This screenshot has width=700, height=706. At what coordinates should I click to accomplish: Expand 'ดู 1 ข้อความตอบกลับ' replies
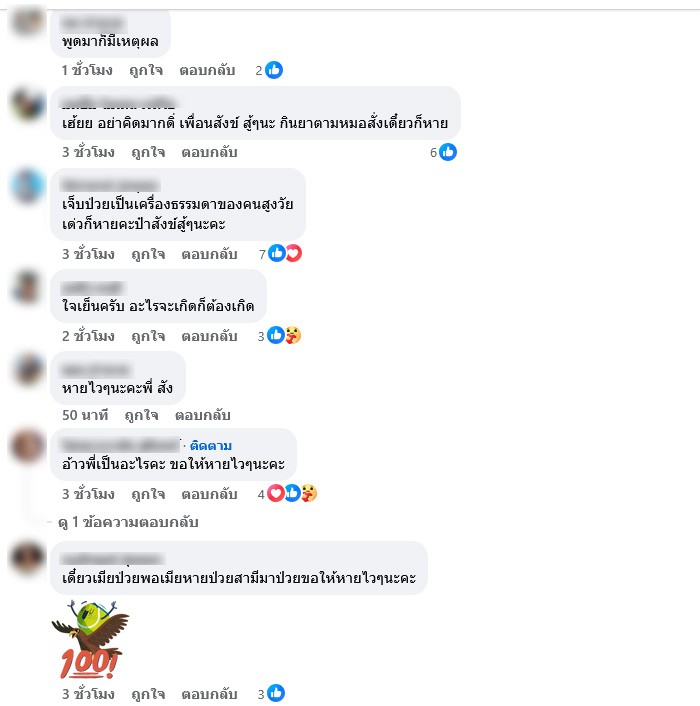pyautogui.click(x=128, y=522)
